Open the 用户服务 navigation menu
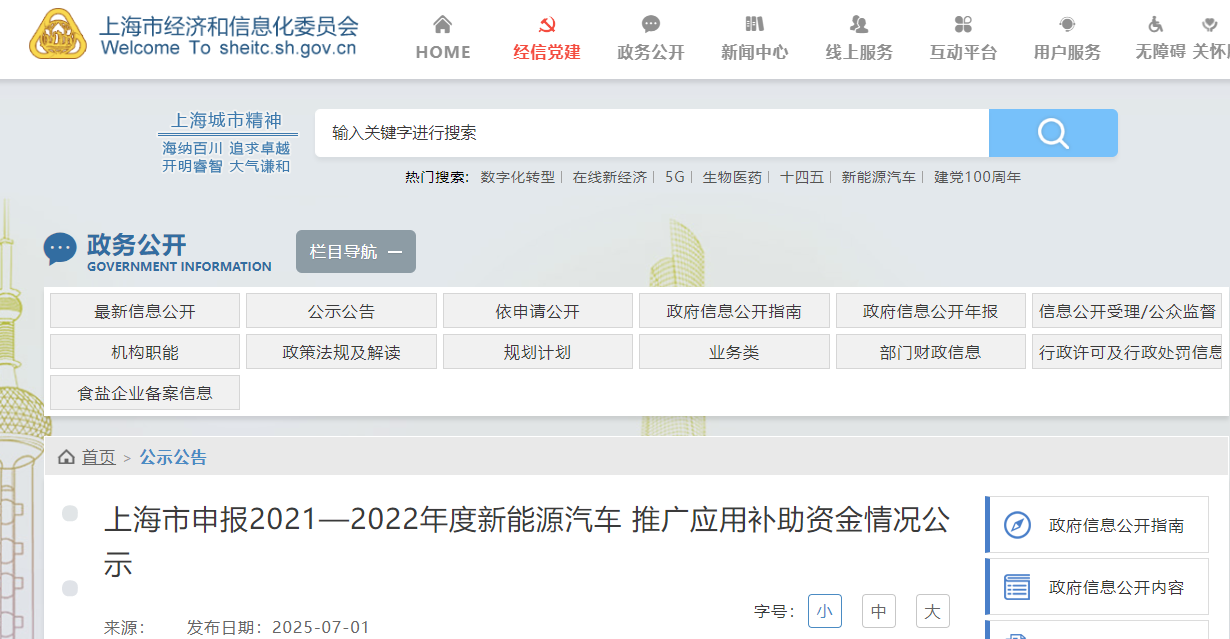The height and width of the screenshot is (639, 1230). (x=1067, y=52)
